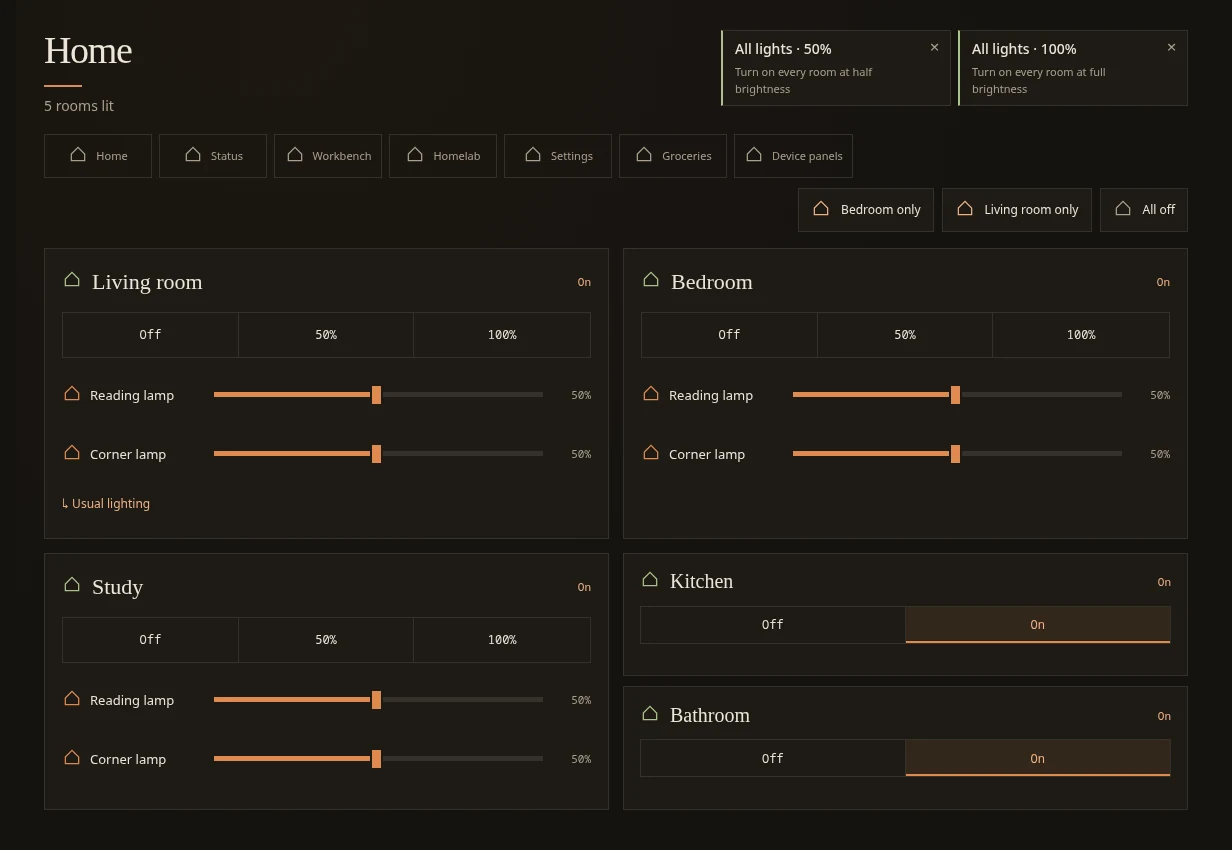This screenshot has height=850, width=1232.
Task: Click the house icon beside Bathroom title
Action: [650, 714]
